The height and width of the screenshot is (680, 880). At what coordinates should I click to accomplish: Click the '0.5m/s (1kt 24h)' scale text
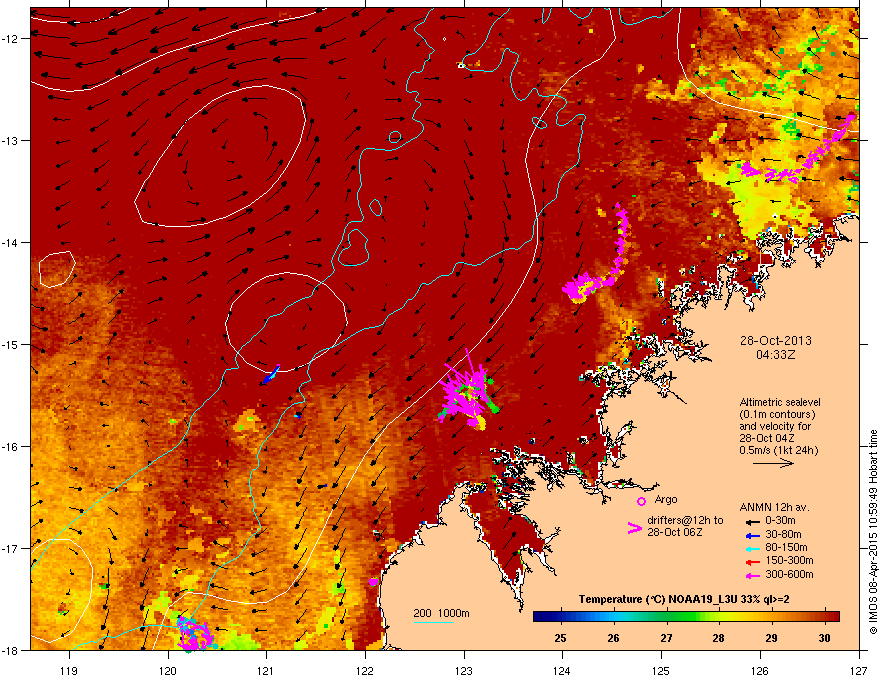(778, 450)
